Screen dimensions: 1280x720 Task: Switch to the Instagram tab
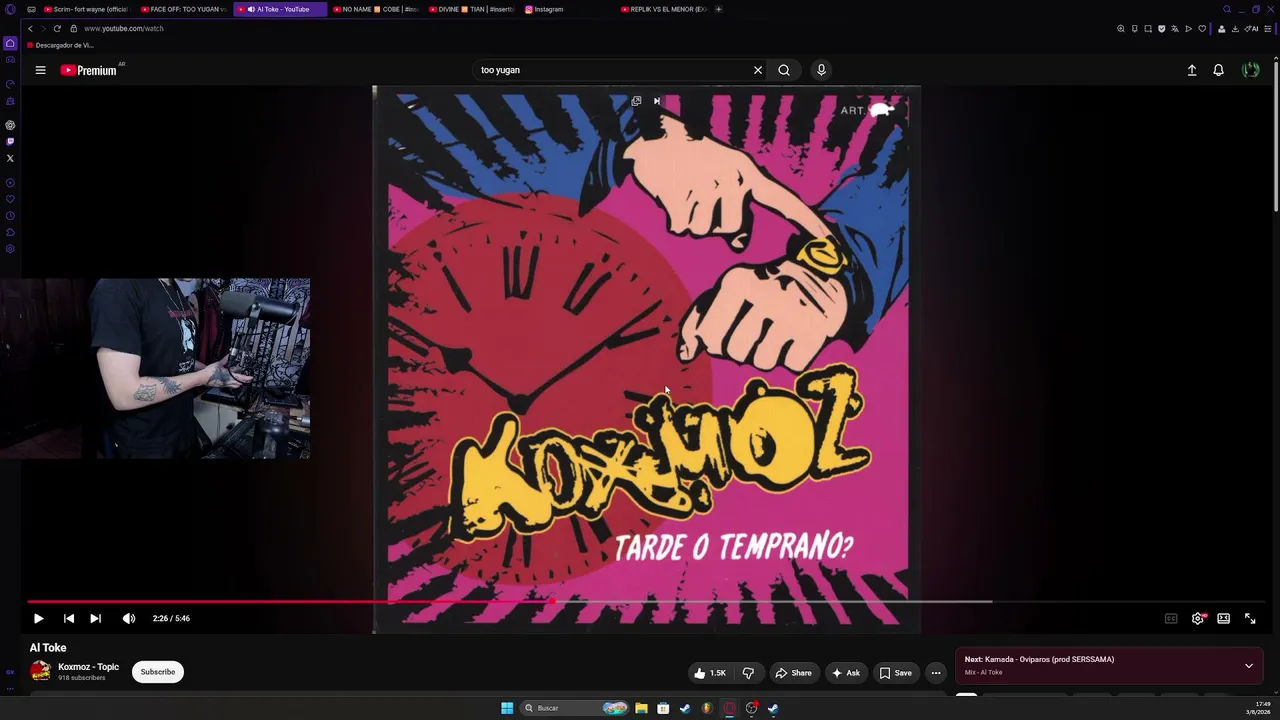568,9
